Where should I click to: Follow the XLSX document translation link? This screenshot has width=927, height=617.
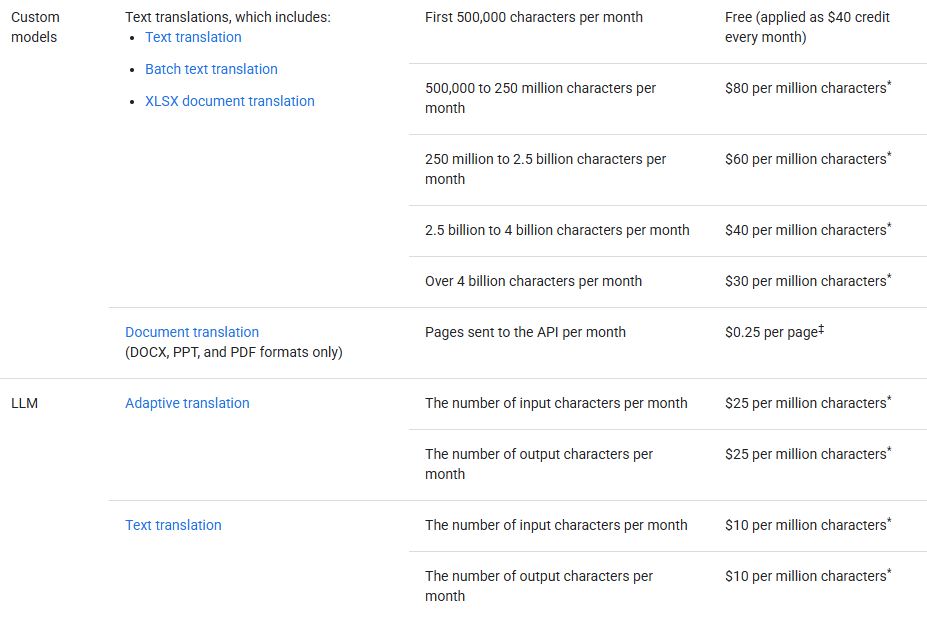tap(229, 101)
